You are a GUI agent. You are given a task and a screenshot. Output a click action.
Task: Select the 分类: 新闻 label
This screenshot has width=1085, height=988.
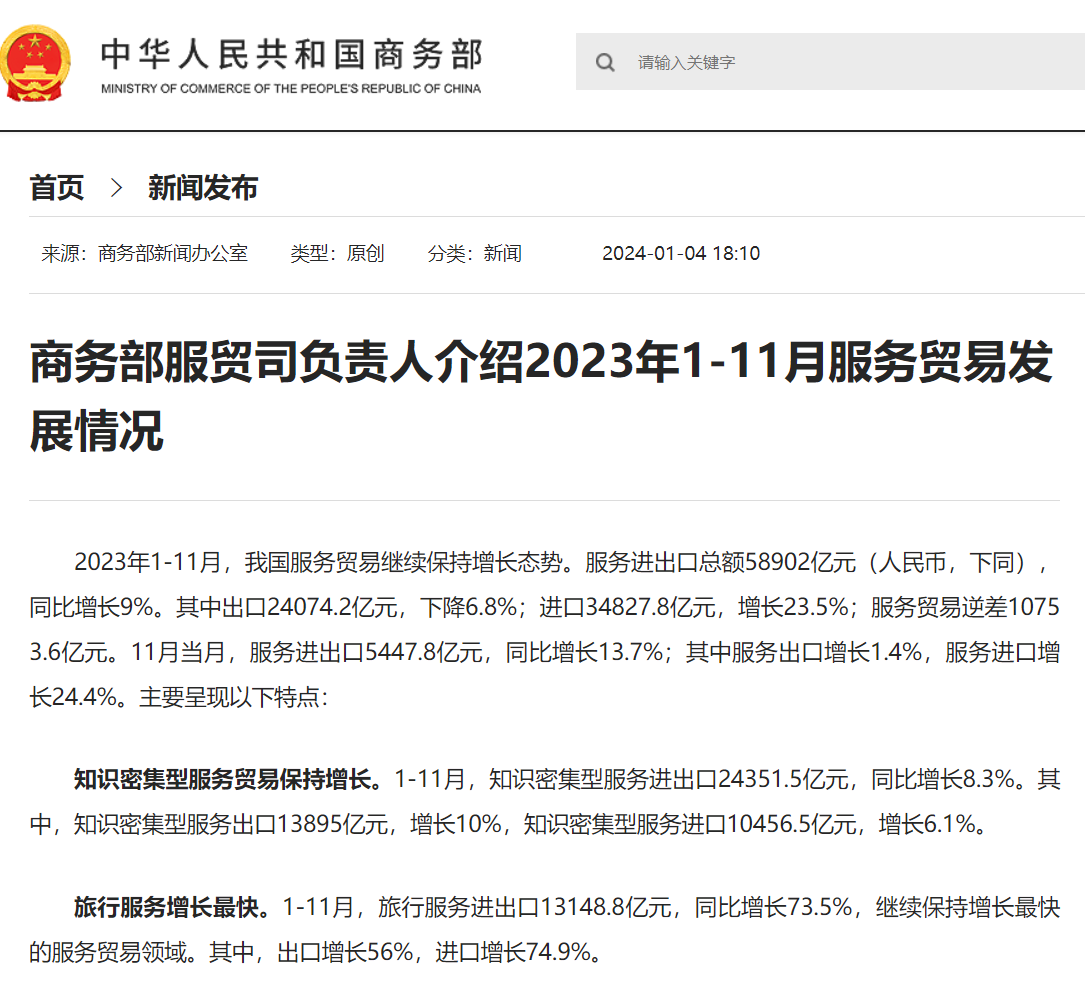click(x=475, y=253)
